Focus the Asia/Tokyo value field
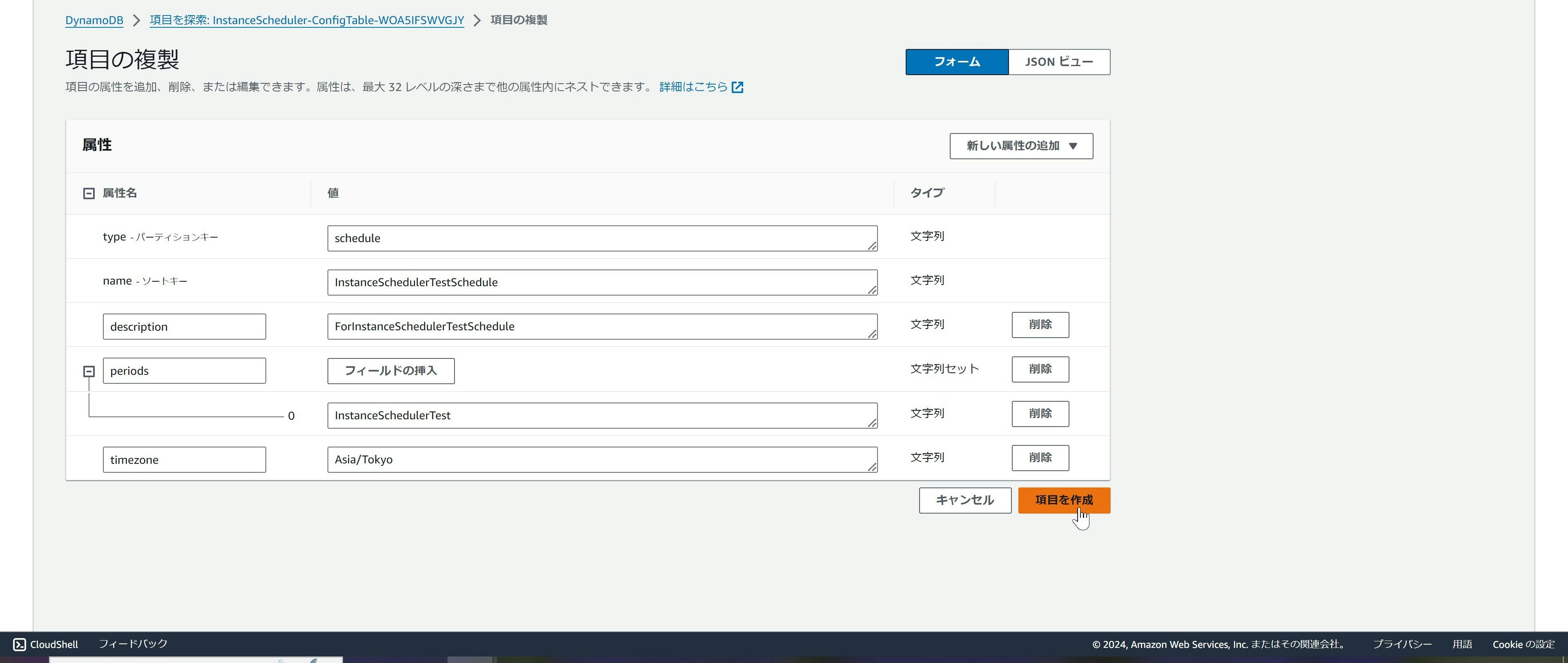The width and height of the screenshot is (1568, 663). click(x=601, y=460)
